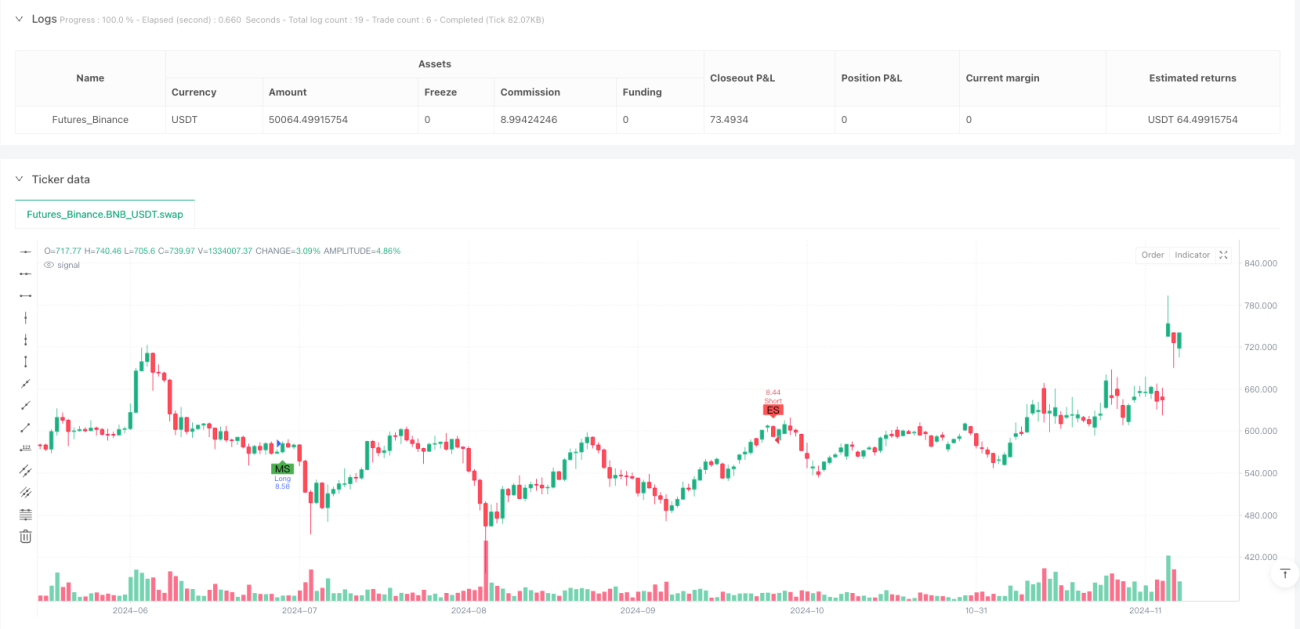
Task: Click the Order button on chart
Action: point(1153,255)
